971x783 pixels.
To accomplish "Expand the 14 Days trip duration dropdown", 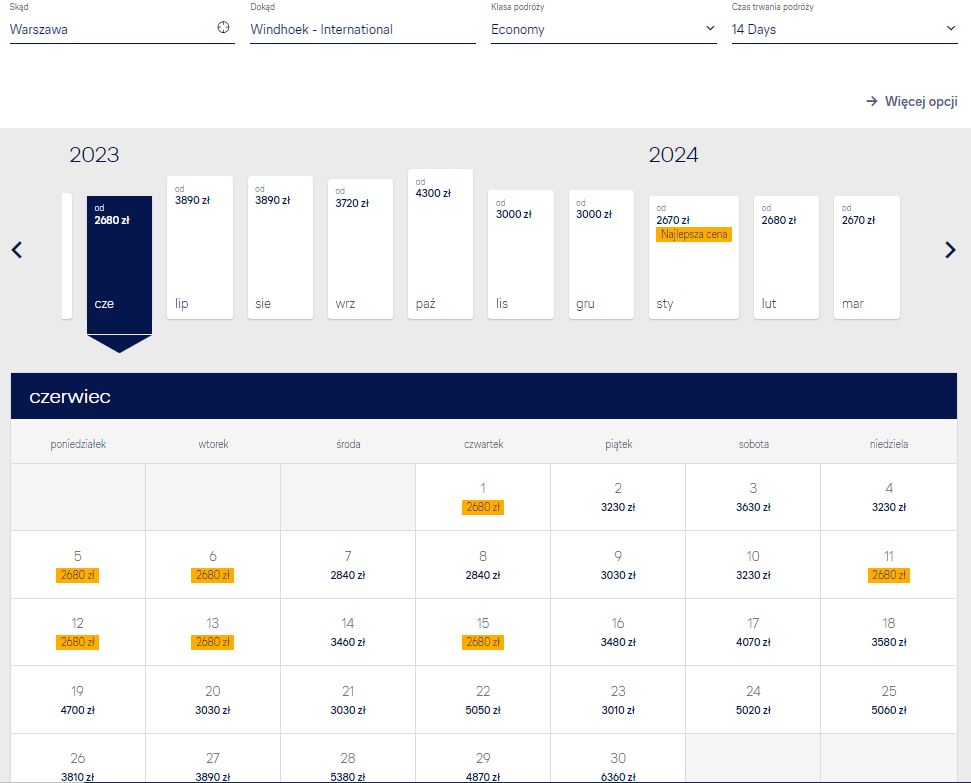I will pyautogui.click(x=844, y=29).
